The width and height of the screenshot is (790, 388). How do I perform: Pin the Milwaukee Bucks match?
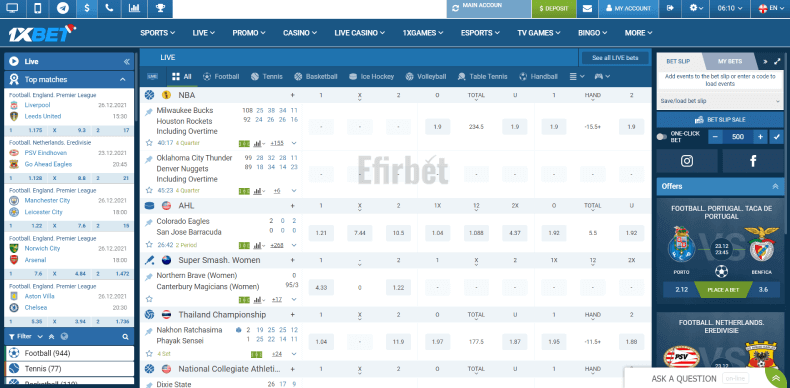149,112
